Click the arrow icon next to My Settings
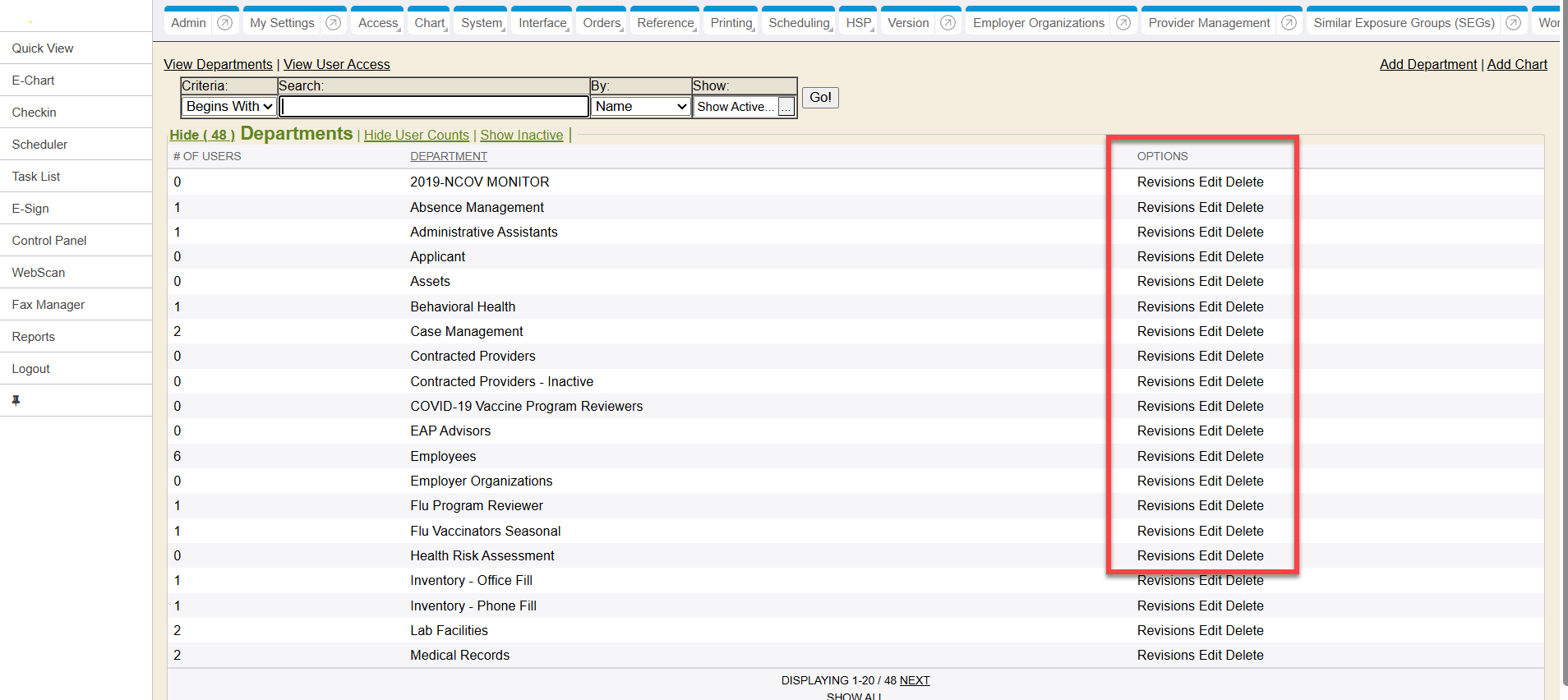This screenshot has height=700, width=1568. click(333, 23)
